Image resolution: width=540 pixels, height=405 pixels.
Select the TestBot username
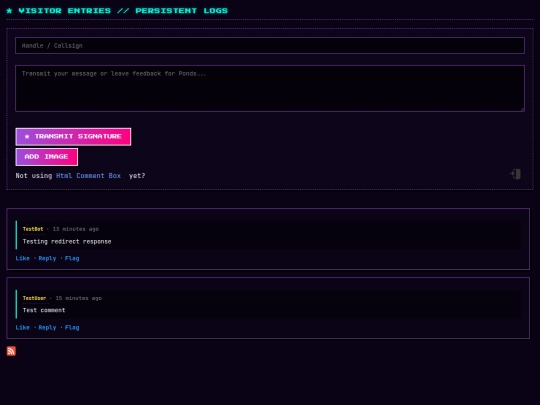pyautogui.click(x=33, y=229)
